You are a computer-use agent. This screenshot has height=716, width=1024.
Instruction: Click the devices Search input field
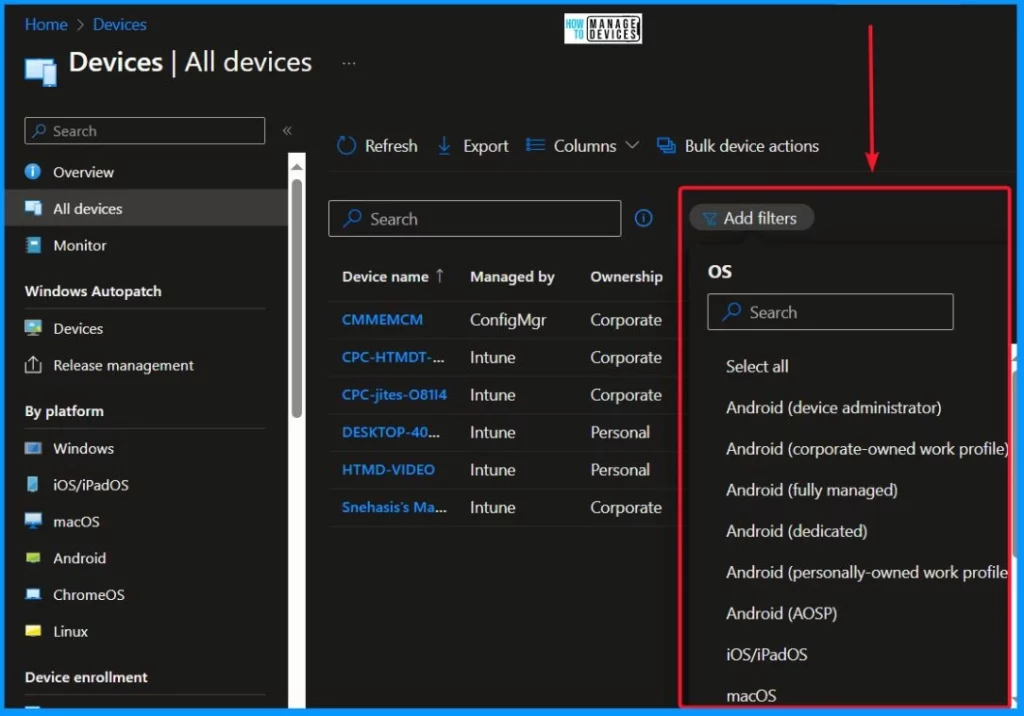tap(475, 218)
